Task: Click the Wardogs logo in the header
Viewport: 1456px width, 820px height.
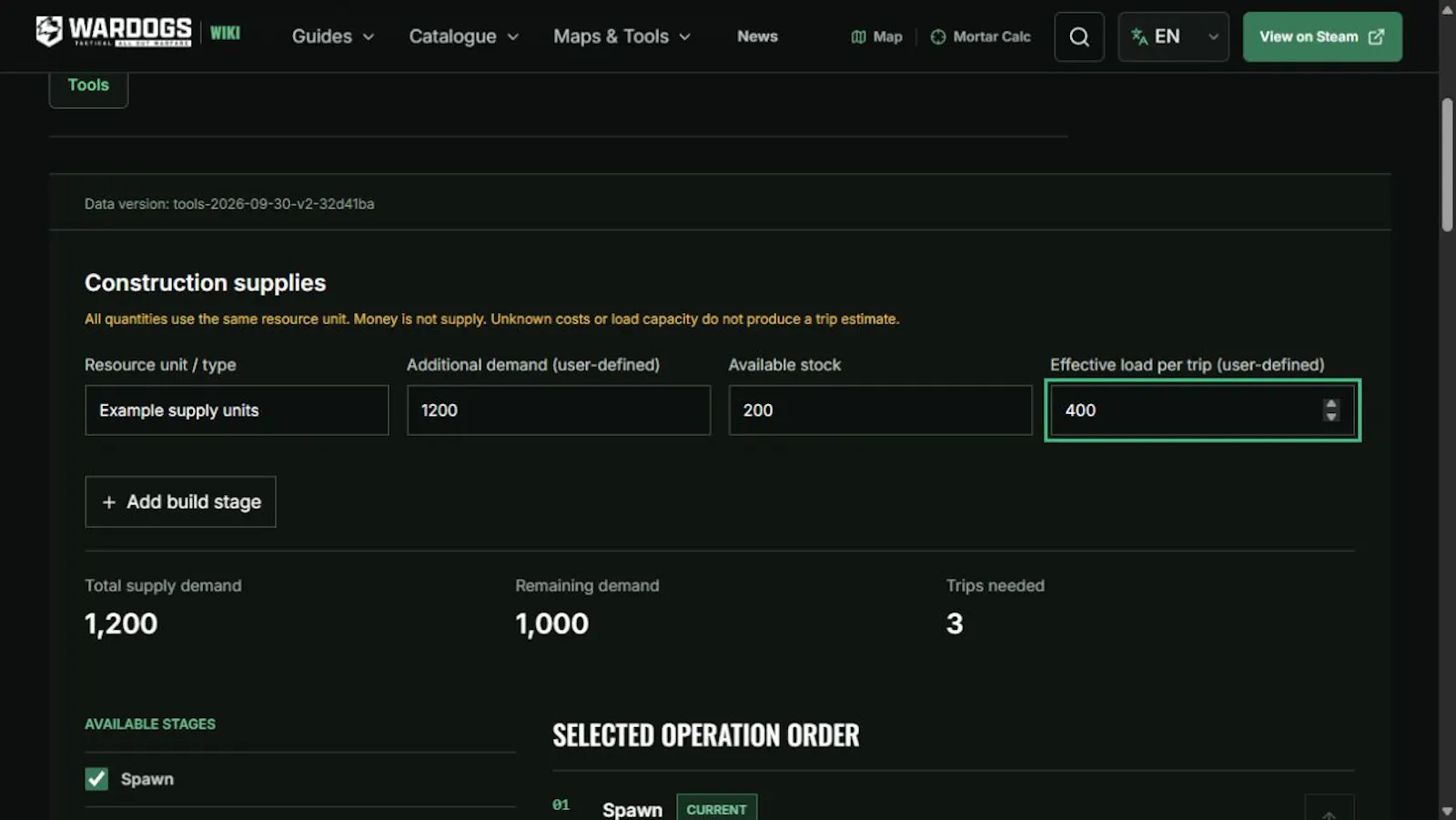Action: 114,32
